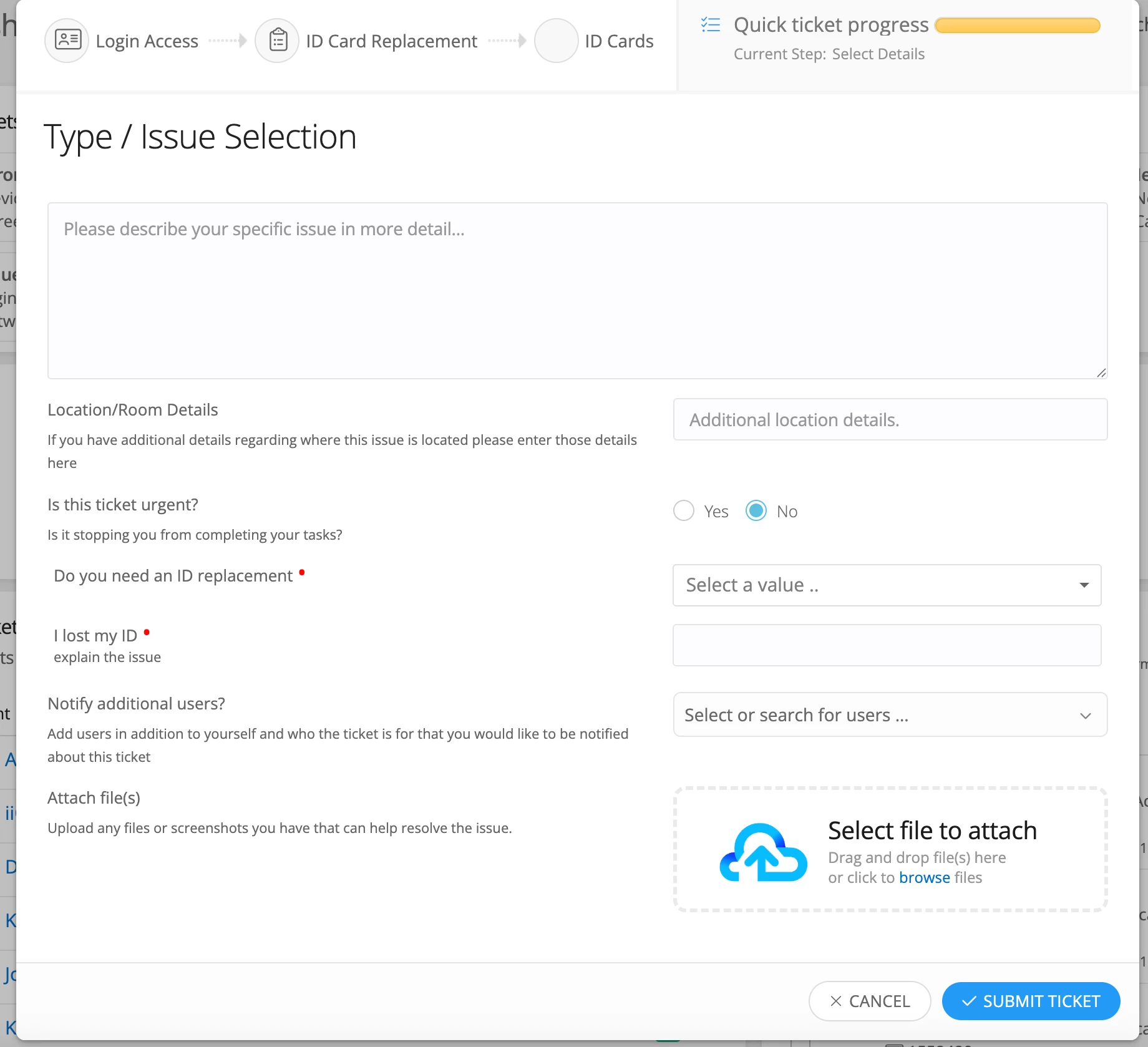
Task: Submit the ticket
Action: (1031, 1001)
